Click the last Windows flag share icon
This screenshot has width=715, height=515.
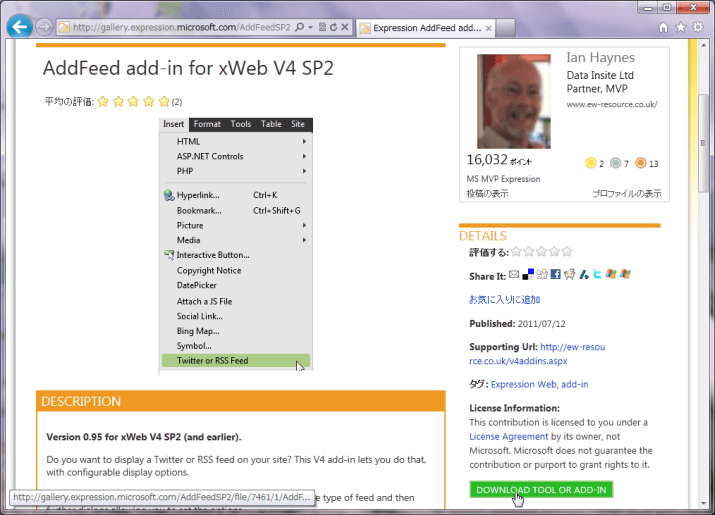click(x=625, y=274)
